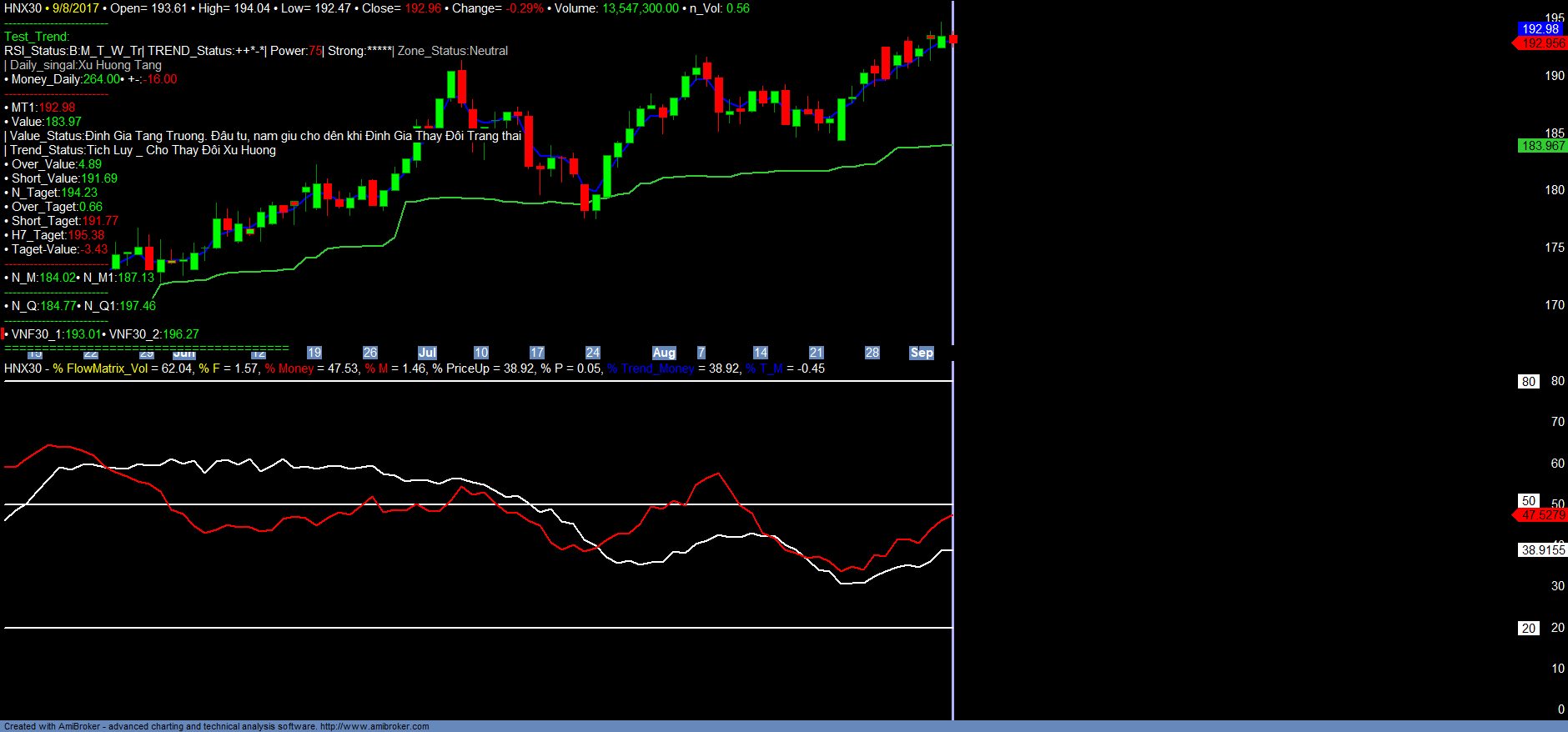The width and height of the screenshot is (1568, 732).
Task: Select the date 19 marker before Jul
Action: click(x=314, y=353)
